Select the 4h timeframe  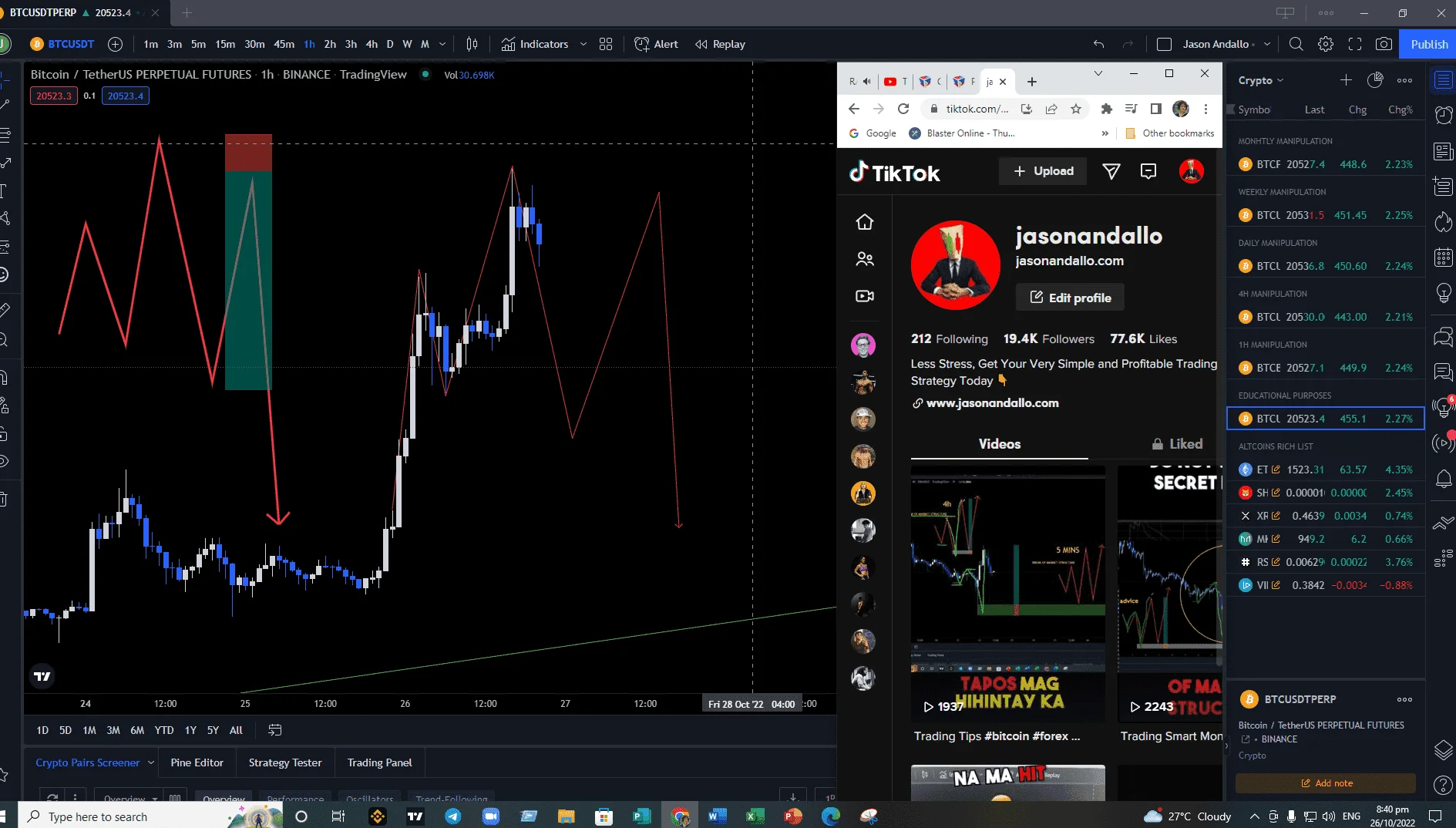(372, 44)
